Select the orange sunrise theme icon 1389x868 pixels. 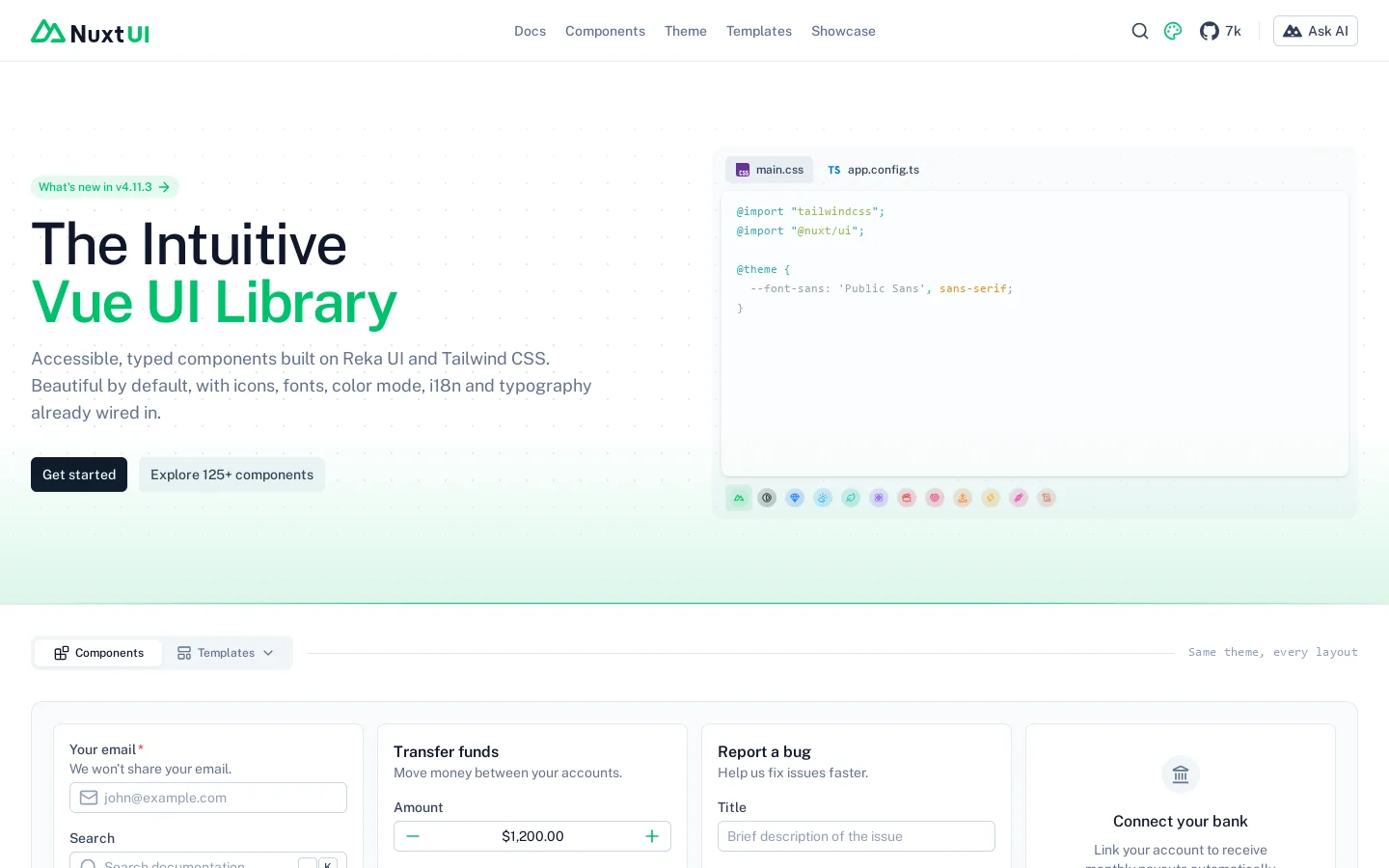tap(963, 498)
